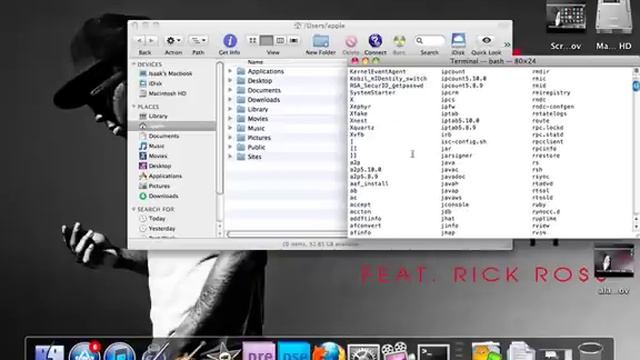Click the Movies folder icon in list
Viewport: 640px width, 360px height.
pyautogui.click(x=241, y=118)
